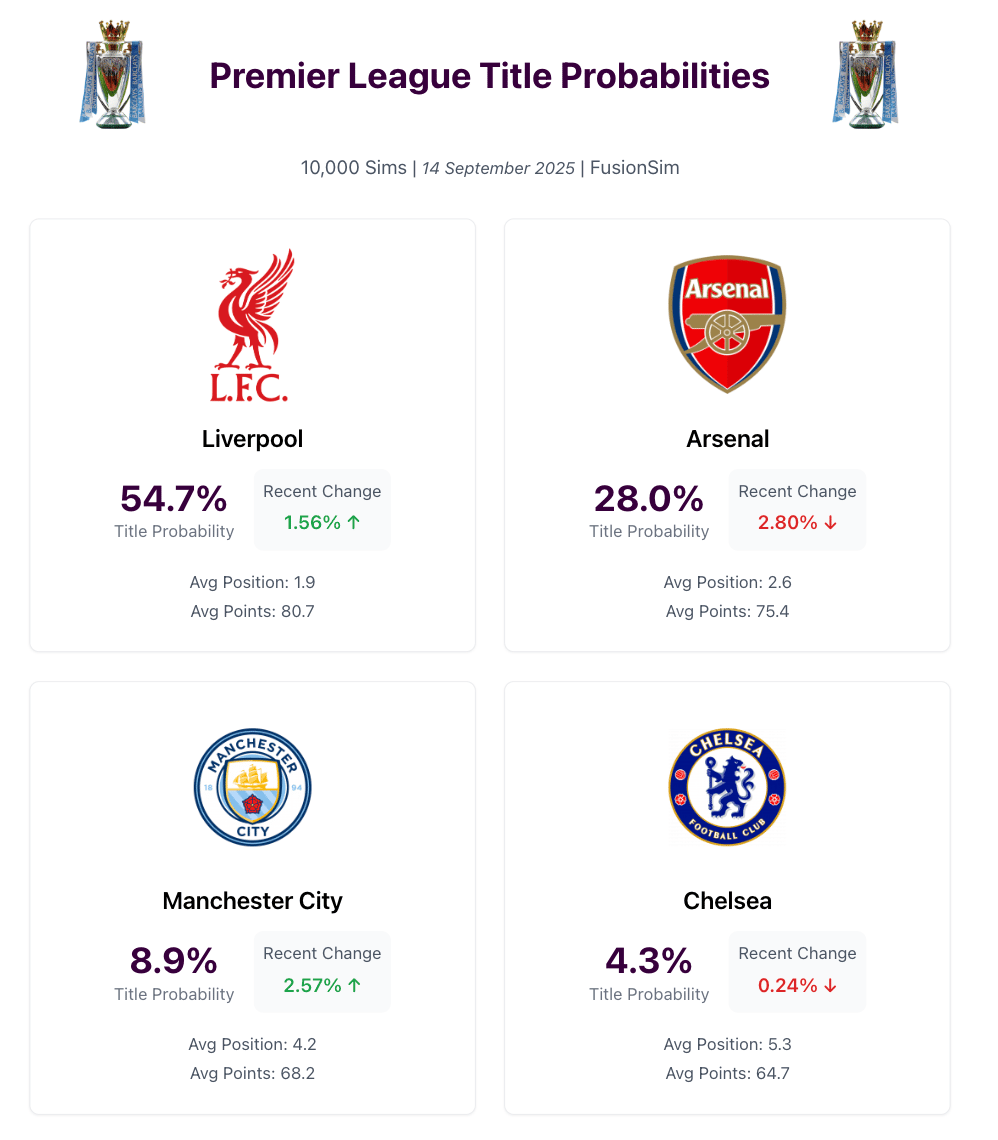Click Manchester City's Recent Change box

click(322, 971)
